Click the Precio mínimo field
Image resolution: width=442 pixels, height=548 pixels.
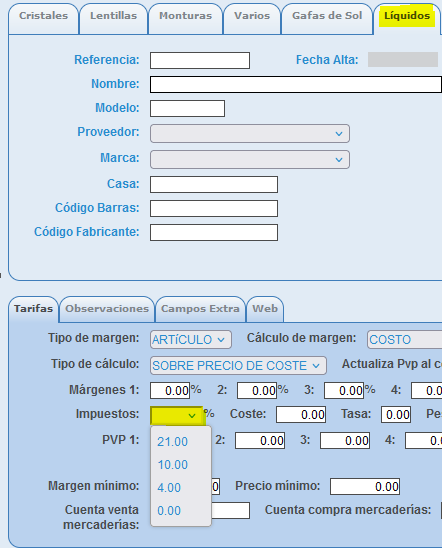tap(365, 486)
